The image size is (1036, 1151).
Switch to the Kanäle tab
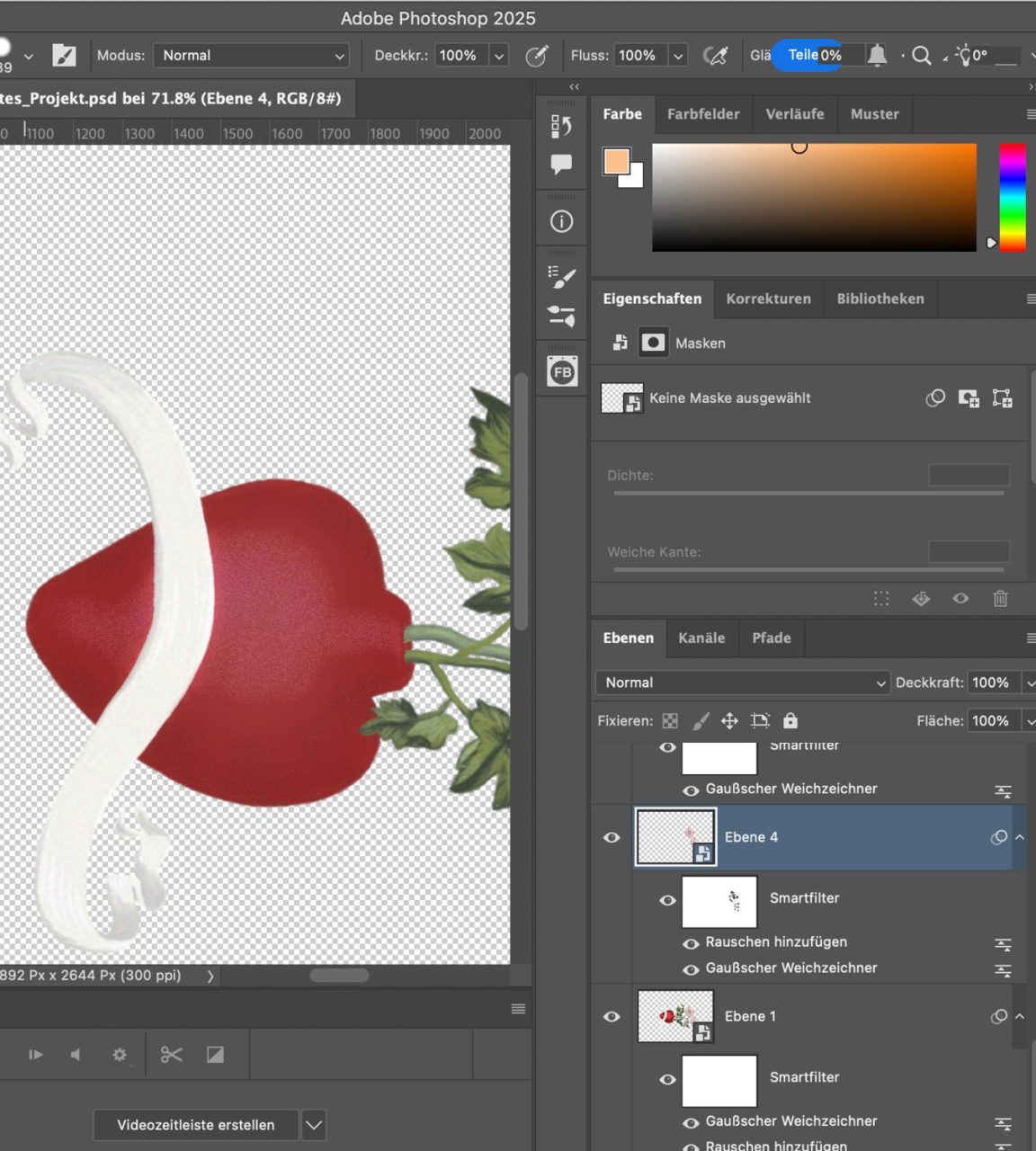coord(701,638)
